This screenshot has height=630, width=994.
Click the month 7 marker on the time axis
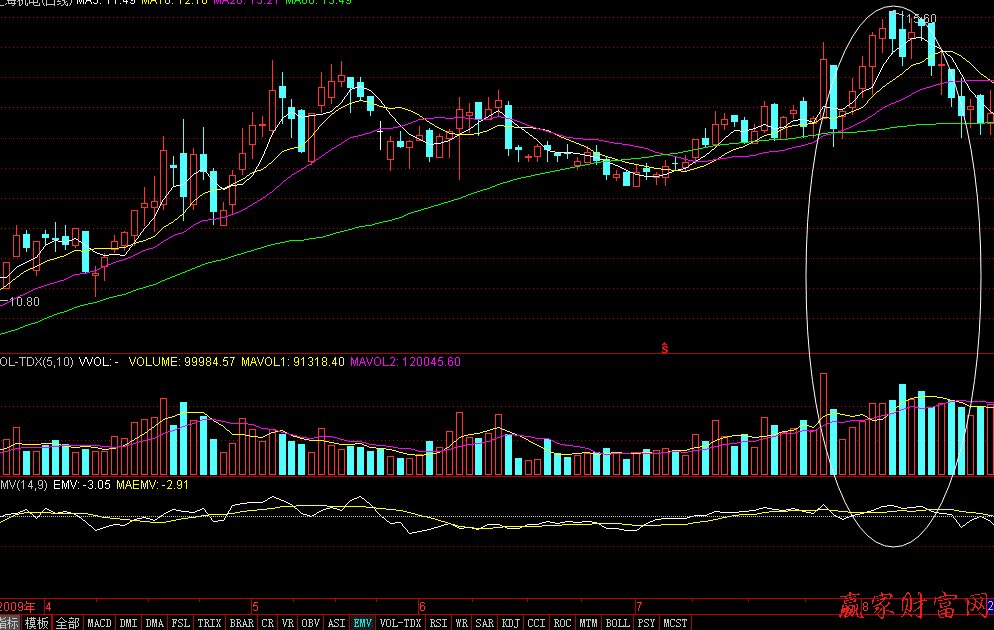pyautogui.click(x=638, y=606)
